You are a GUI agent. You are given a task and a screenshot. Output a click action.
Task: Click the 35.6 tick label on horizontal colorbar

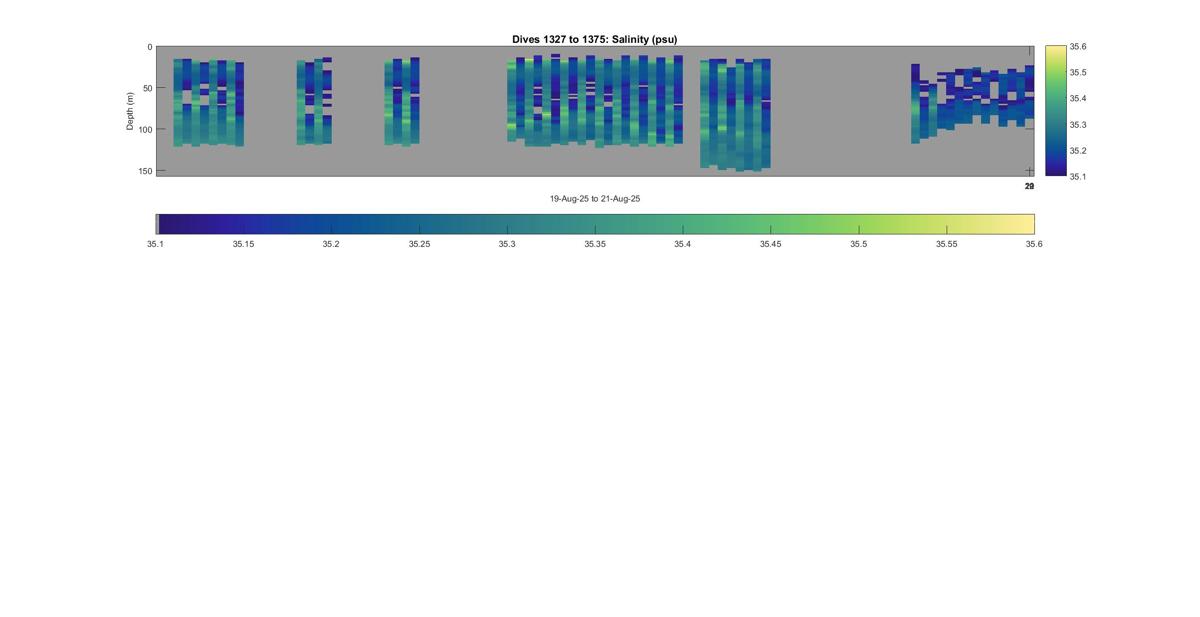1034,243
